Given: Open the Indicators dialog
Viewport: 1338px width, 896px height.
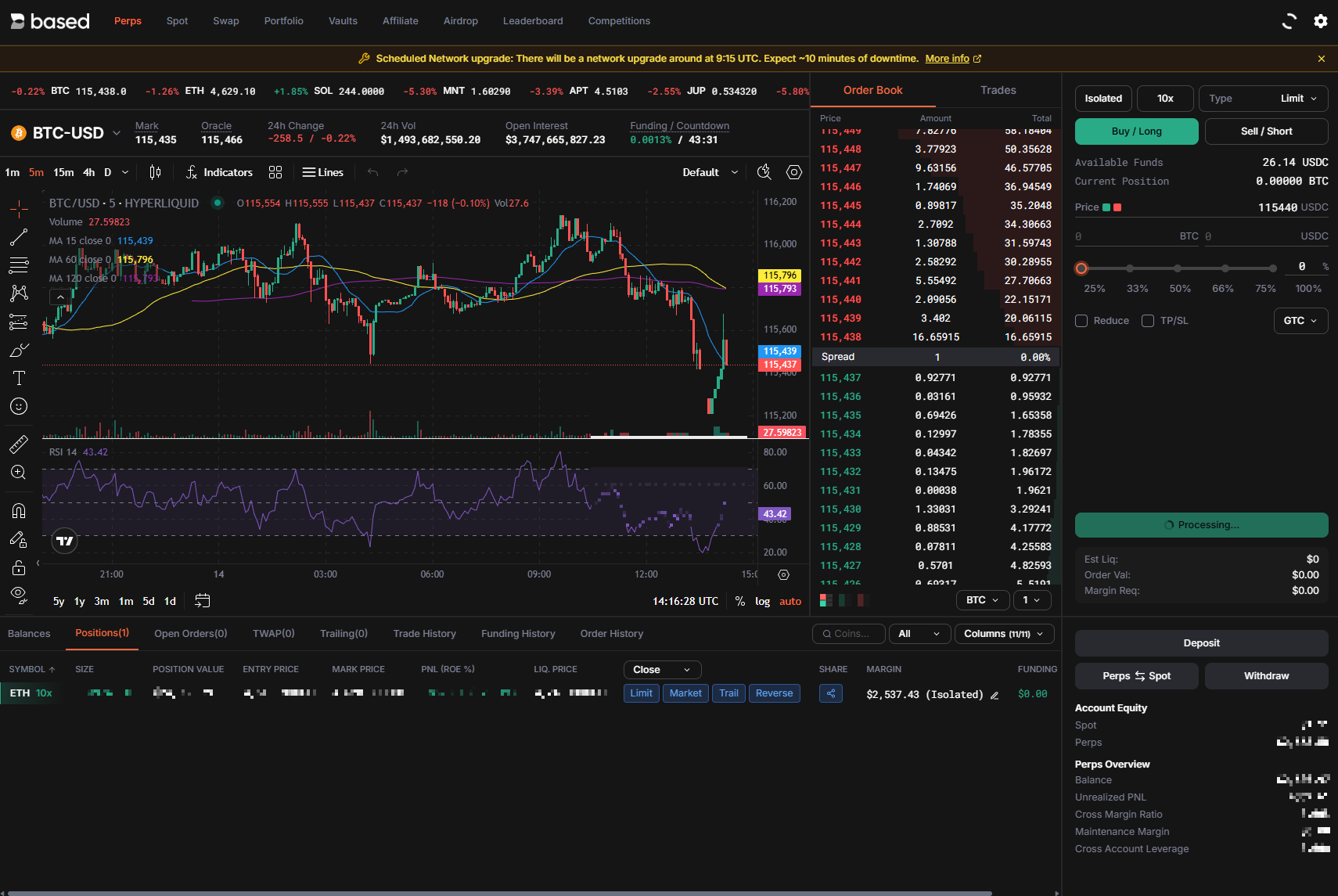Looking at the screenshot, I should click(x=220, y=172).
